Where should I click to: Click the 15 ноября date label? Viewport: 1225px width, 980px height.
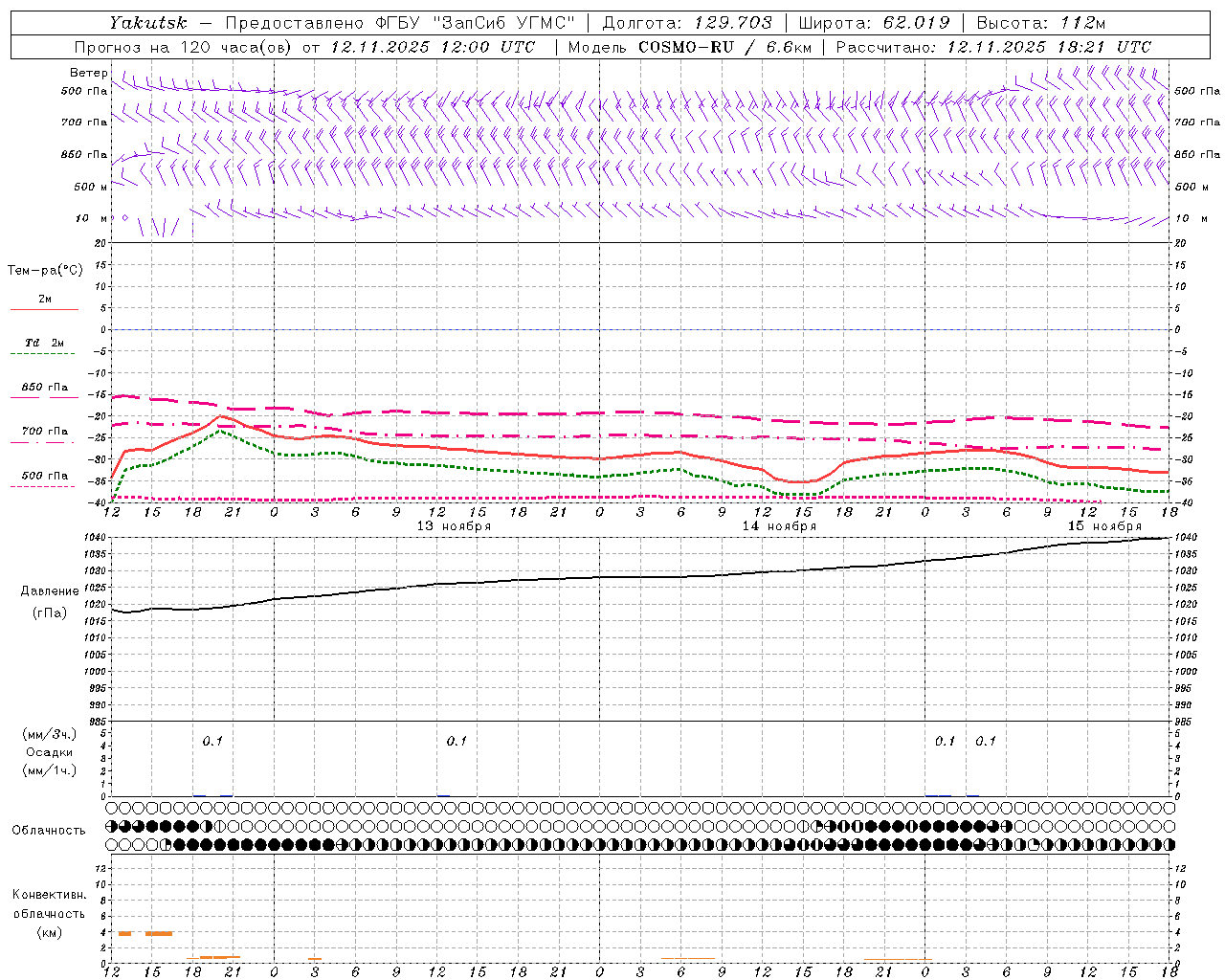point(1104,525)
